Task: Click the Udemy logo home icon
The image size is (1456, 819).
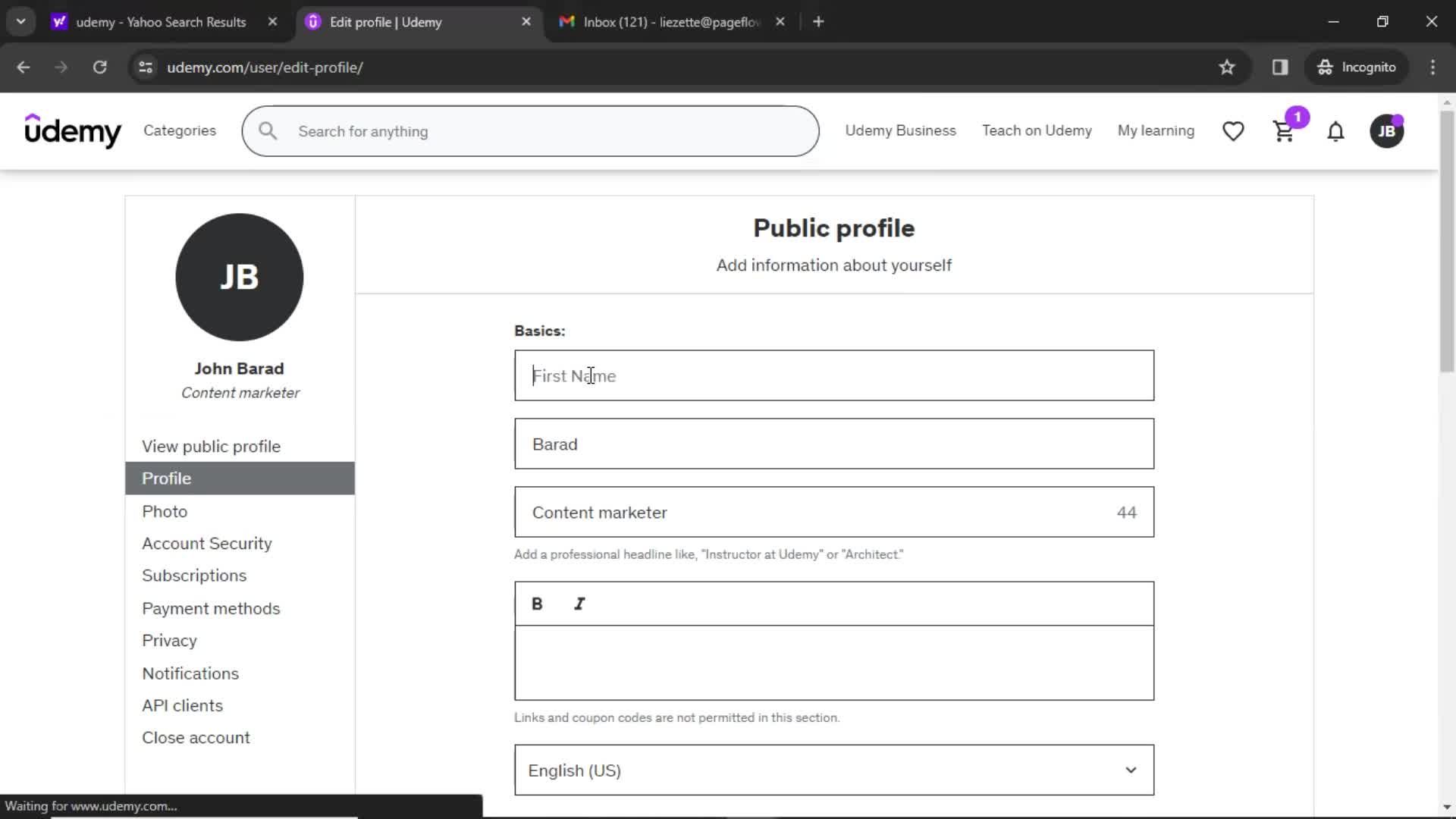Action: pos(72,131)
